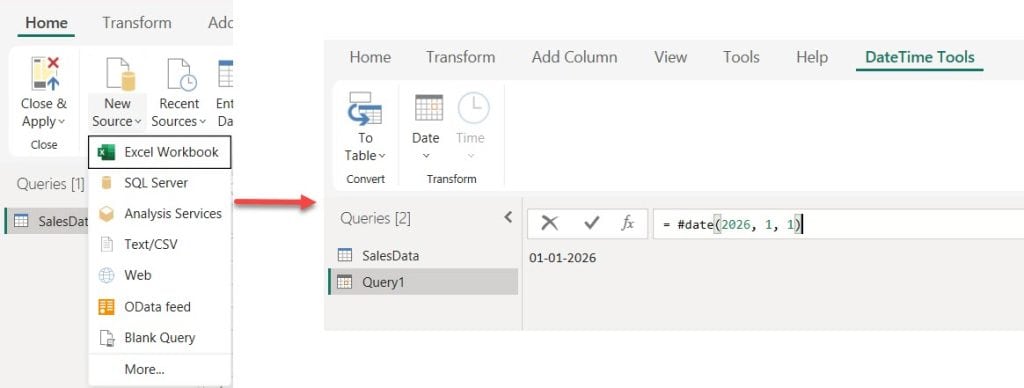Viewport: 1024px width, 388px height.
Task: Open the Transform tab in right window
Action: (x=460, y=57)
